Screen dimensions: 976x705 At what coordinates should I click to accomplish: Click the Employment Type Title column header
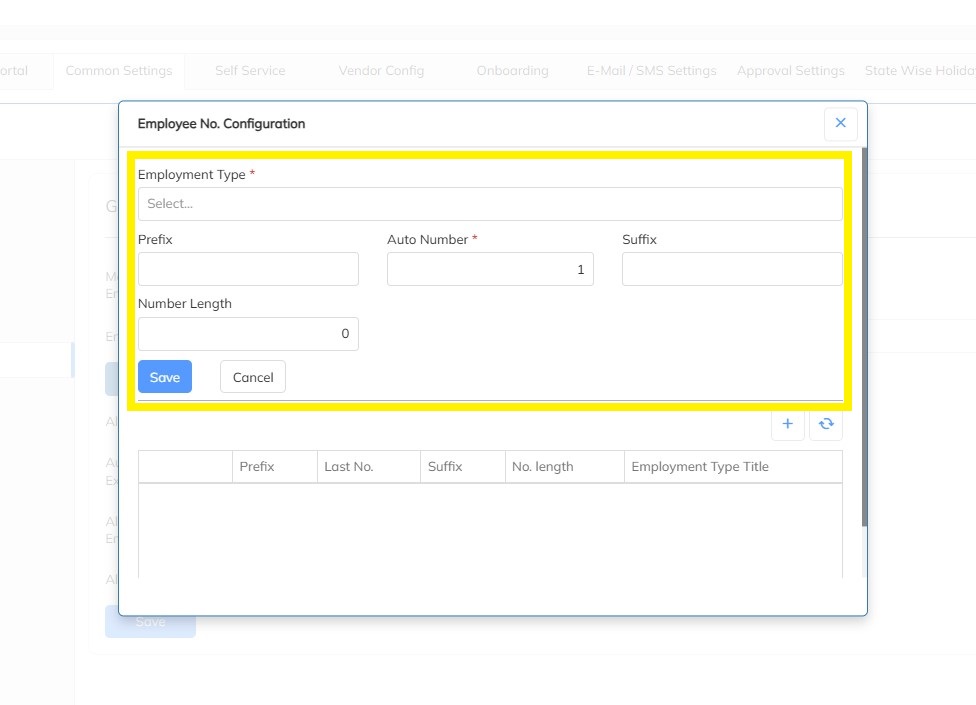700,467
